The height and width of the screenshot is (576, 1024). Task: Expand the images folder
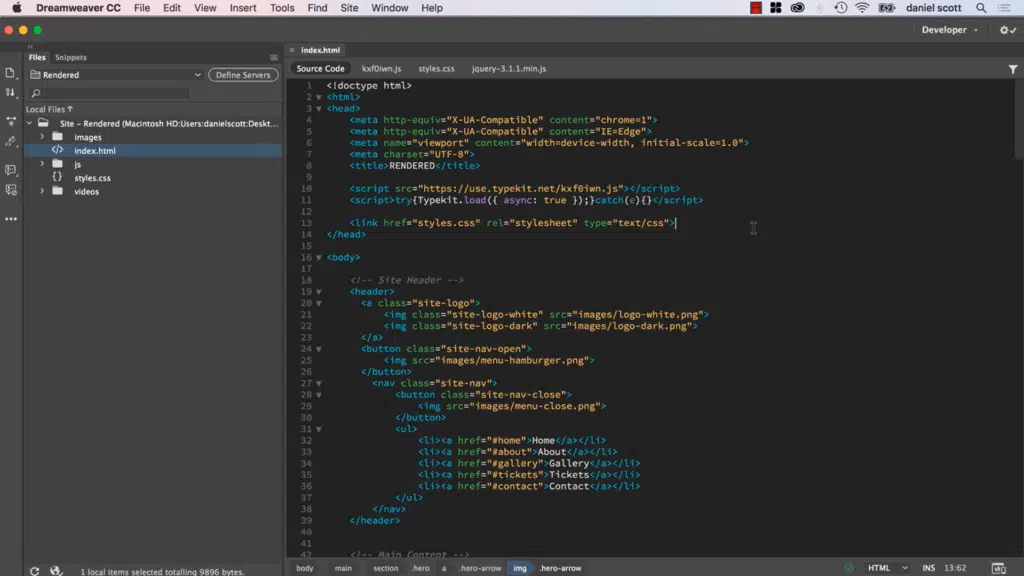[42, 137]
